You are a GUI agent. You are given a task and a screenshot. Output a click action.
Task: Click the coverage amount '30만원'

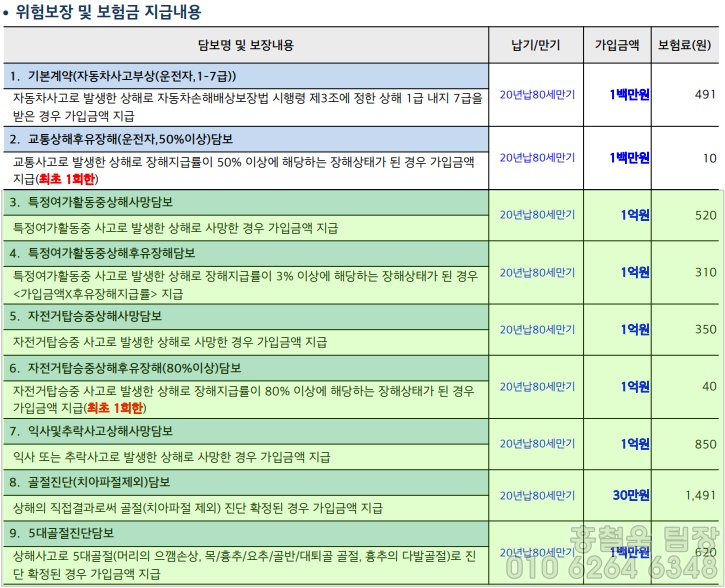(631, 496)
